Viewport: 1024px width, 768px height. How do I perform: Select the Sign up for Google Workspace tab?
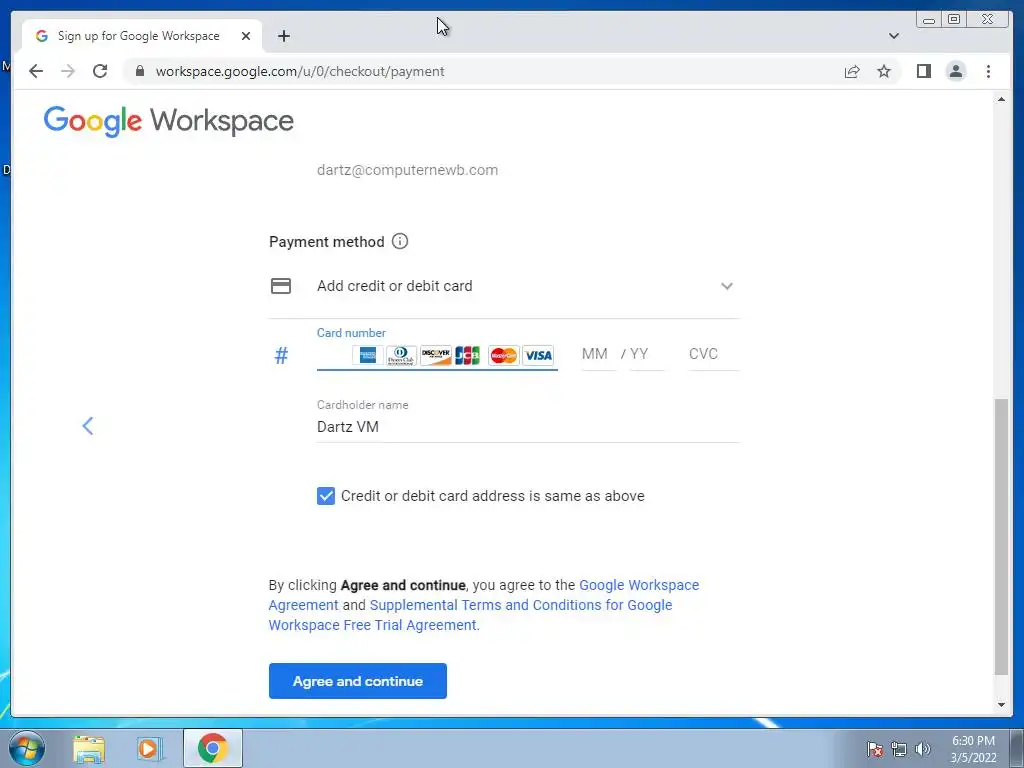(x=142, y=36)
